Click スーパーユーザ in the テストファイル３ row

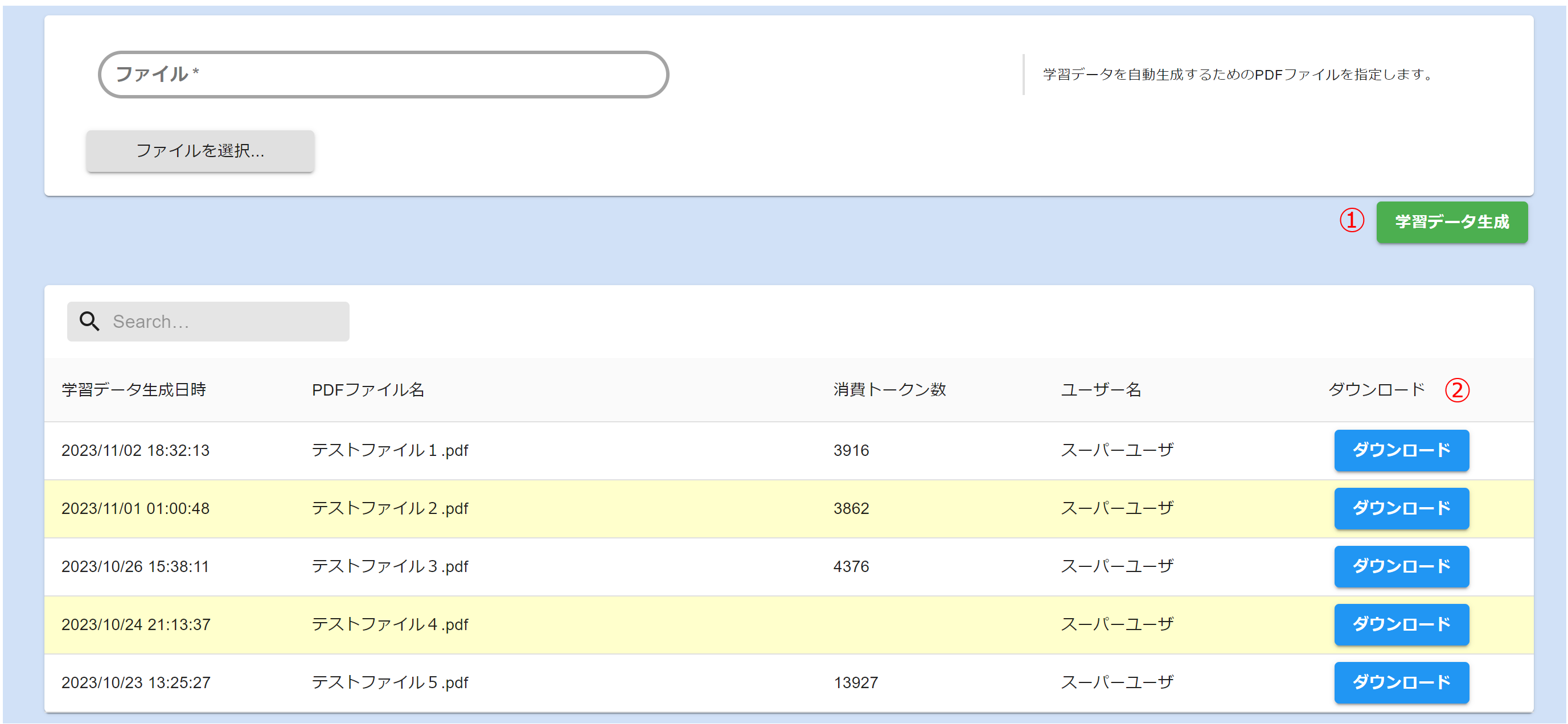click(1117, 566)
